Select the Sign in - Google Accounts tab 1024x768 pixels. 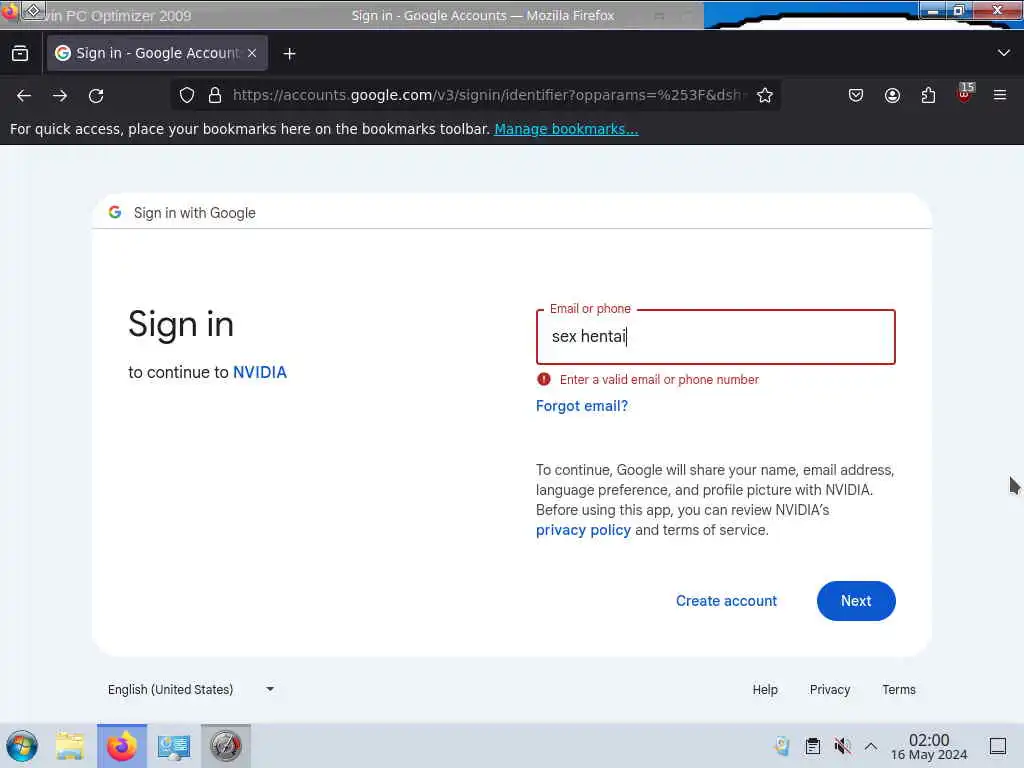[157, 53]
